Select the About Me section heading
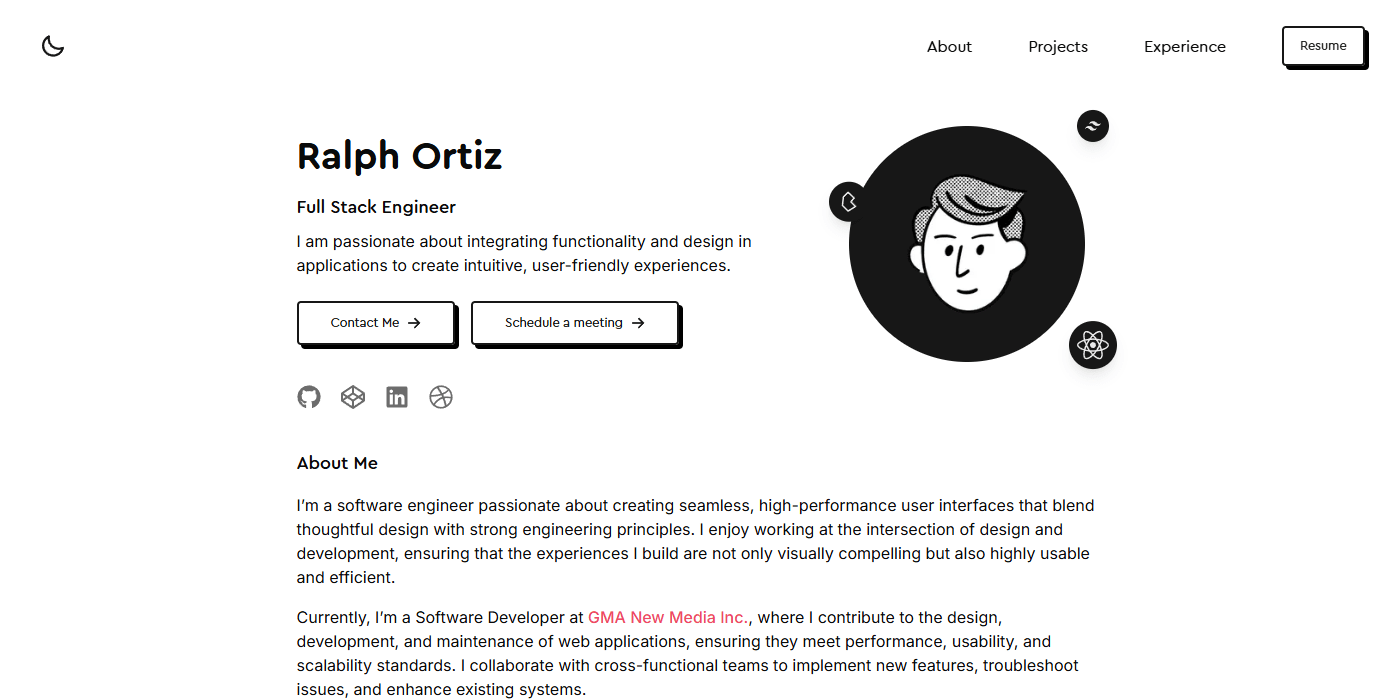1400x700 pixels. pyautogui.click(x=337, y=462)
